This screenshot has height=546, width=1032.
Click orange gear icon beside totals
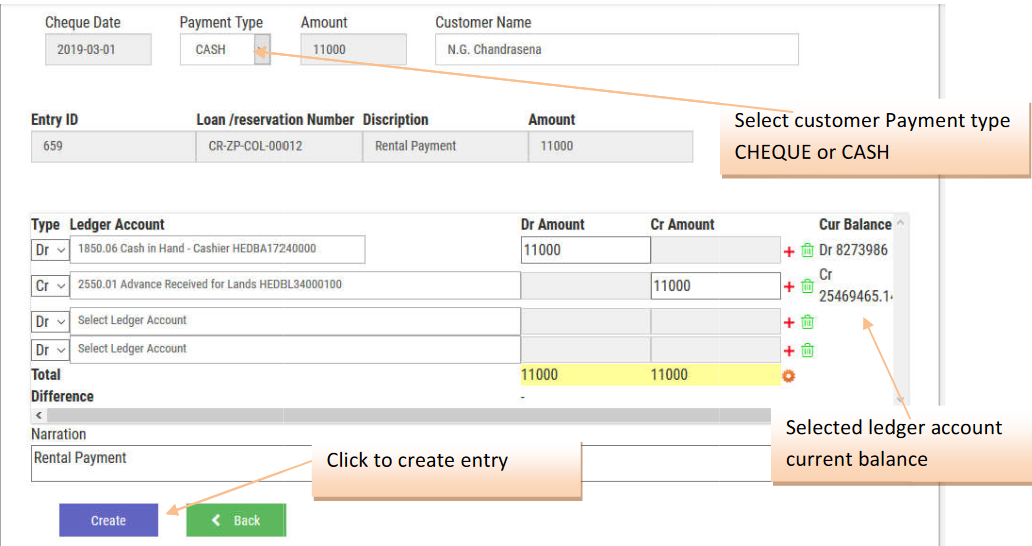788,376
